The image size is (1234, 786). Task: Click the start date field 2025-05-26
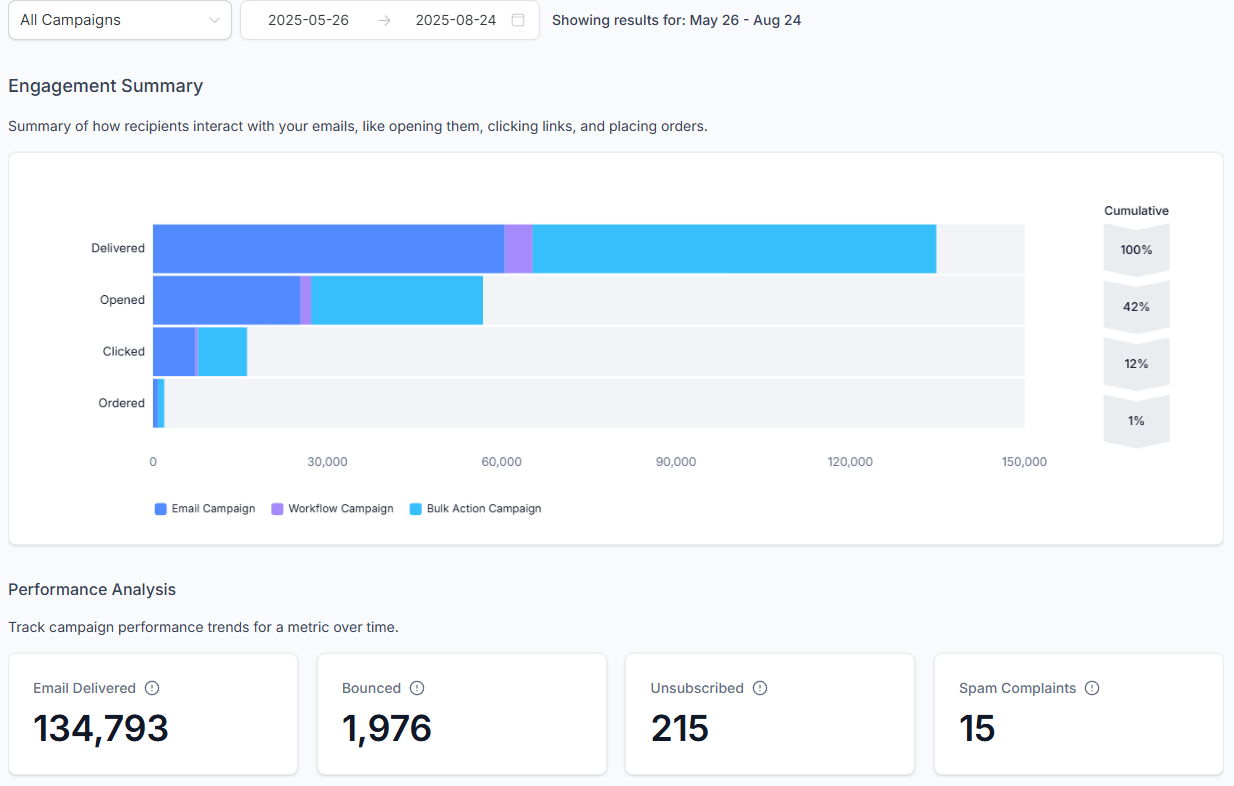(308, 20)
